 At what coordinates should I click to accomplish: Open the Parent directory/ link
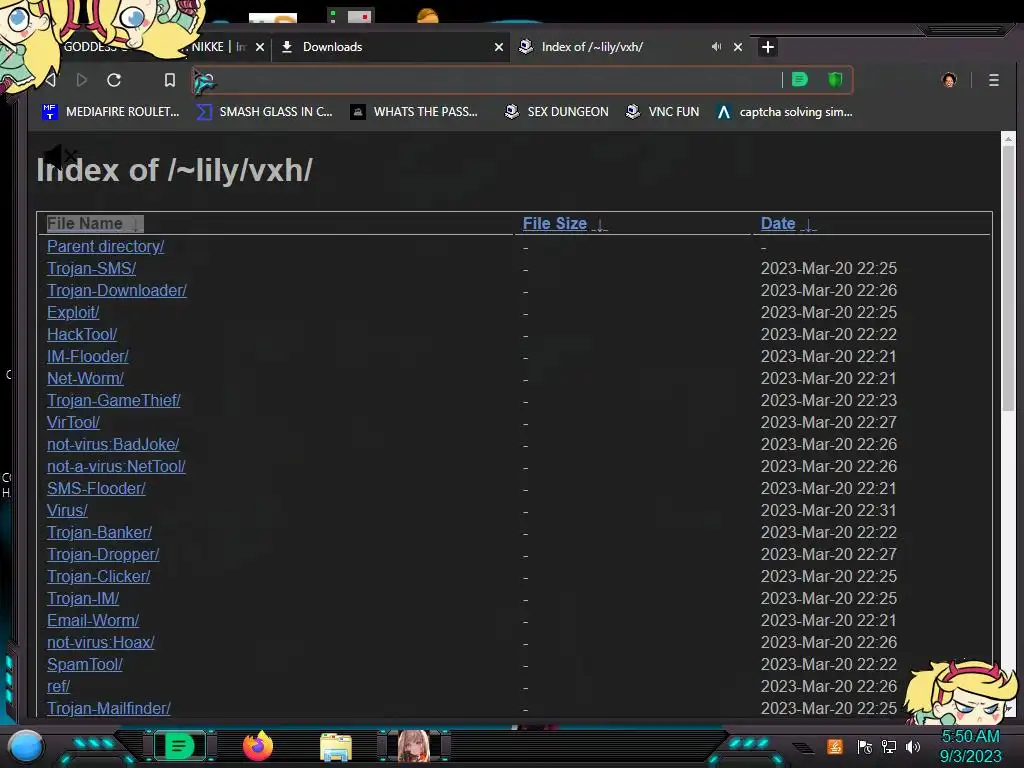tap(105, 247)
